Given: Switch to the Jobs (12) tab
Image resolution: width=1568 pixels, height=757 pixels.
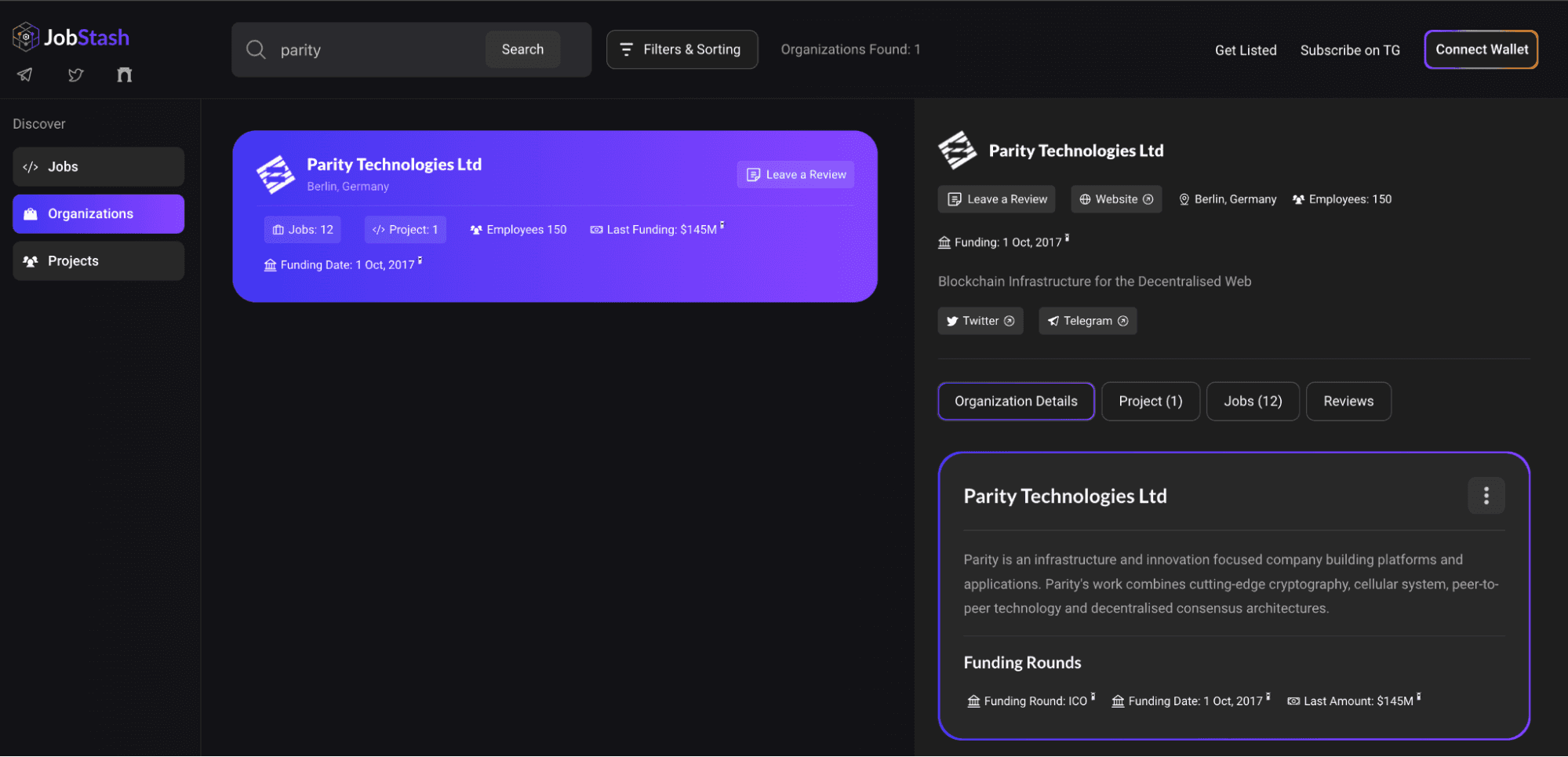Looking at the screenshot, I should [1253, 401].
